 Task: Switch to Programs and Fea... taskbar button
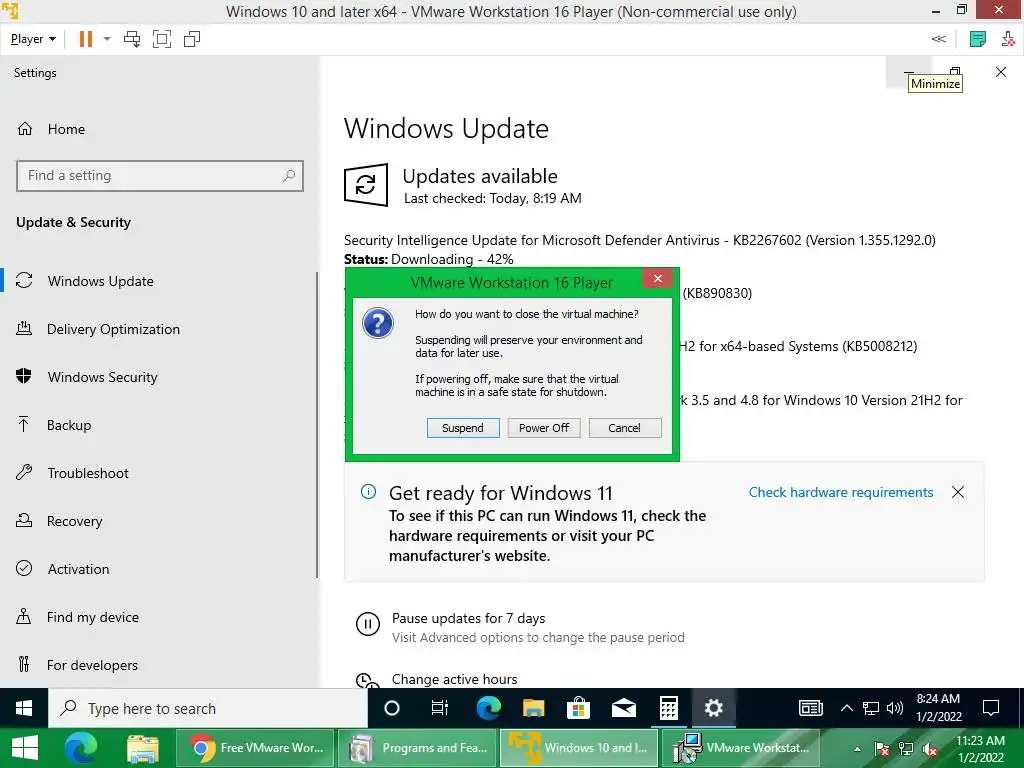(418, 748)
